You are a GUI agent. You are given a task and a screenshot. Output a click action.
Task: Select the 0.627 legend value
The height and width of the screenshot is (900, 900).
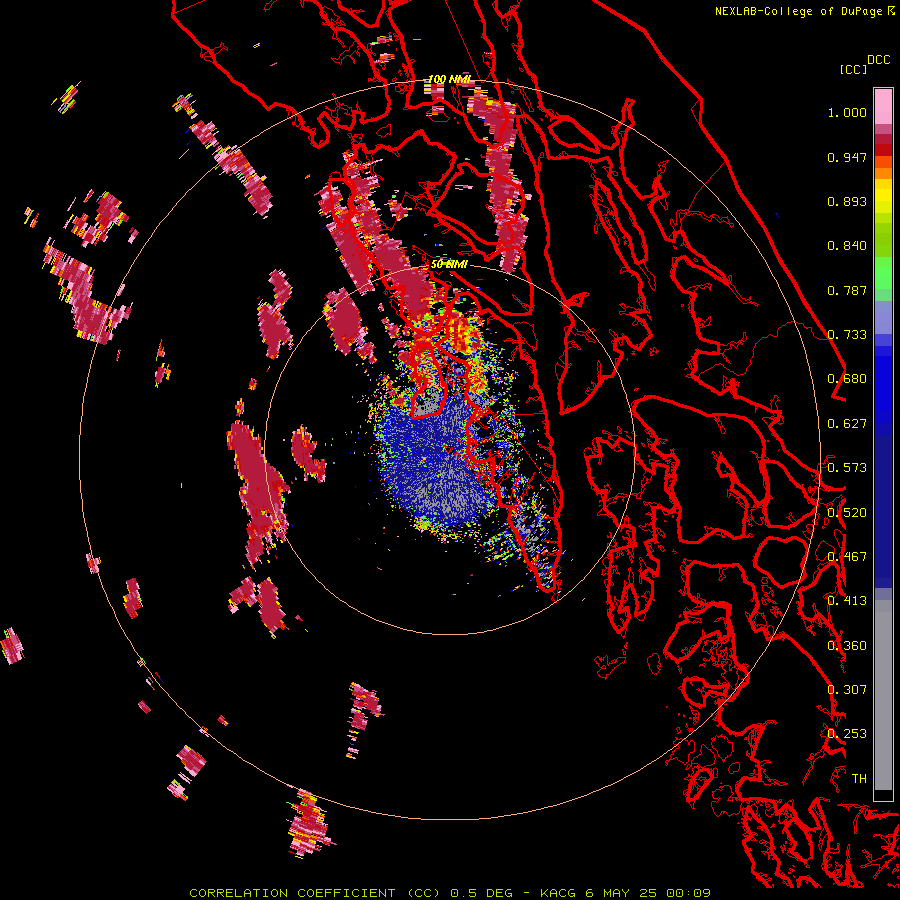[x=847, y=424]
